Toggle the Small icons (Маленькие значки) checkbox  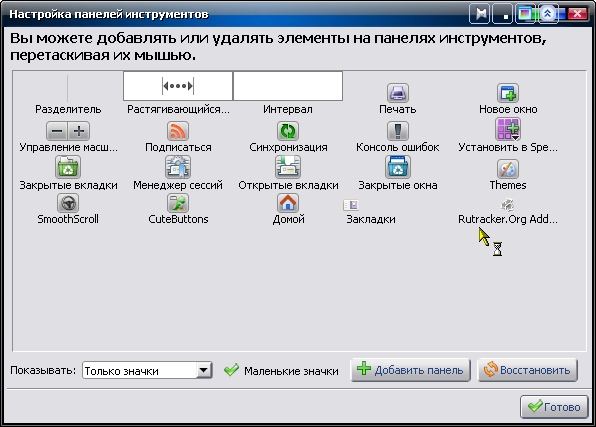pyautogui.click(x=231, y=370)
